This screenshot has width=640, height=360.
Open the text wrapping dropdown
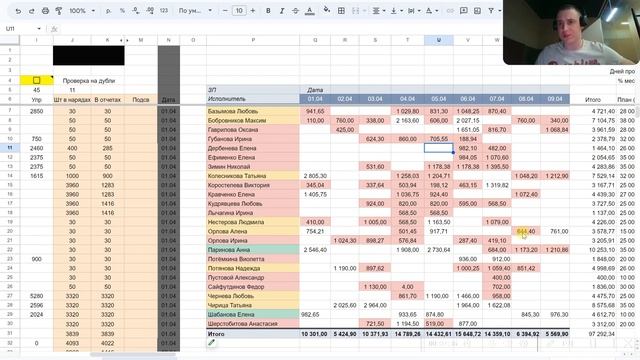[x=413, y=11]
